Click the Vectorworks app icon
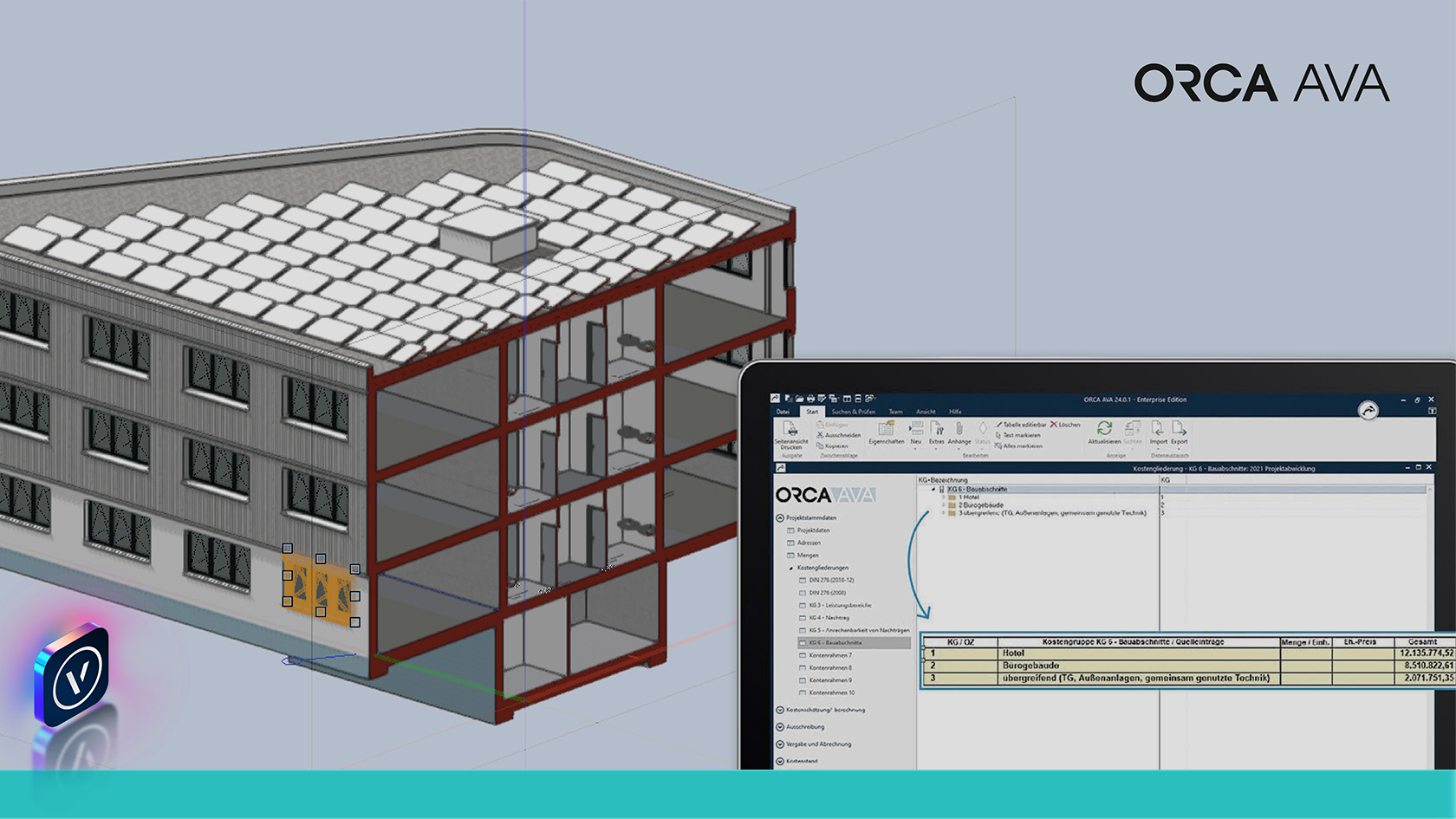Screen dimensions: 1456x819 coord(72,676)
